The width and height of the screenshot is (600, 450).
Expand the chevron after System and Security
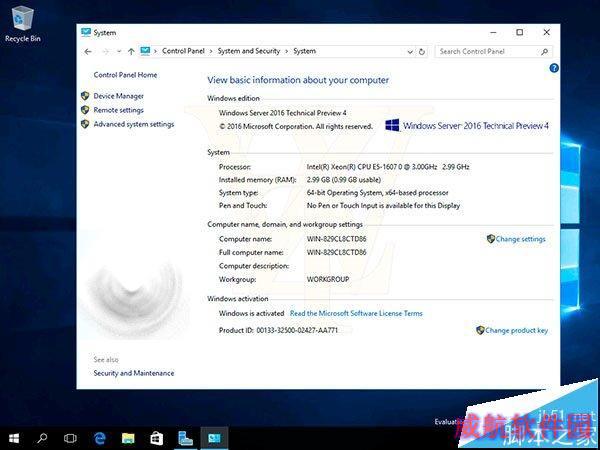tap(287, 51)
